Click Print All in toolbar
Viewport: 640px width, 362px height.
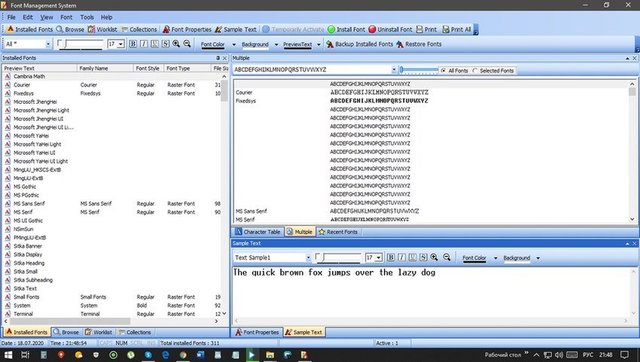pyautogui.click(x=456, y=29)
